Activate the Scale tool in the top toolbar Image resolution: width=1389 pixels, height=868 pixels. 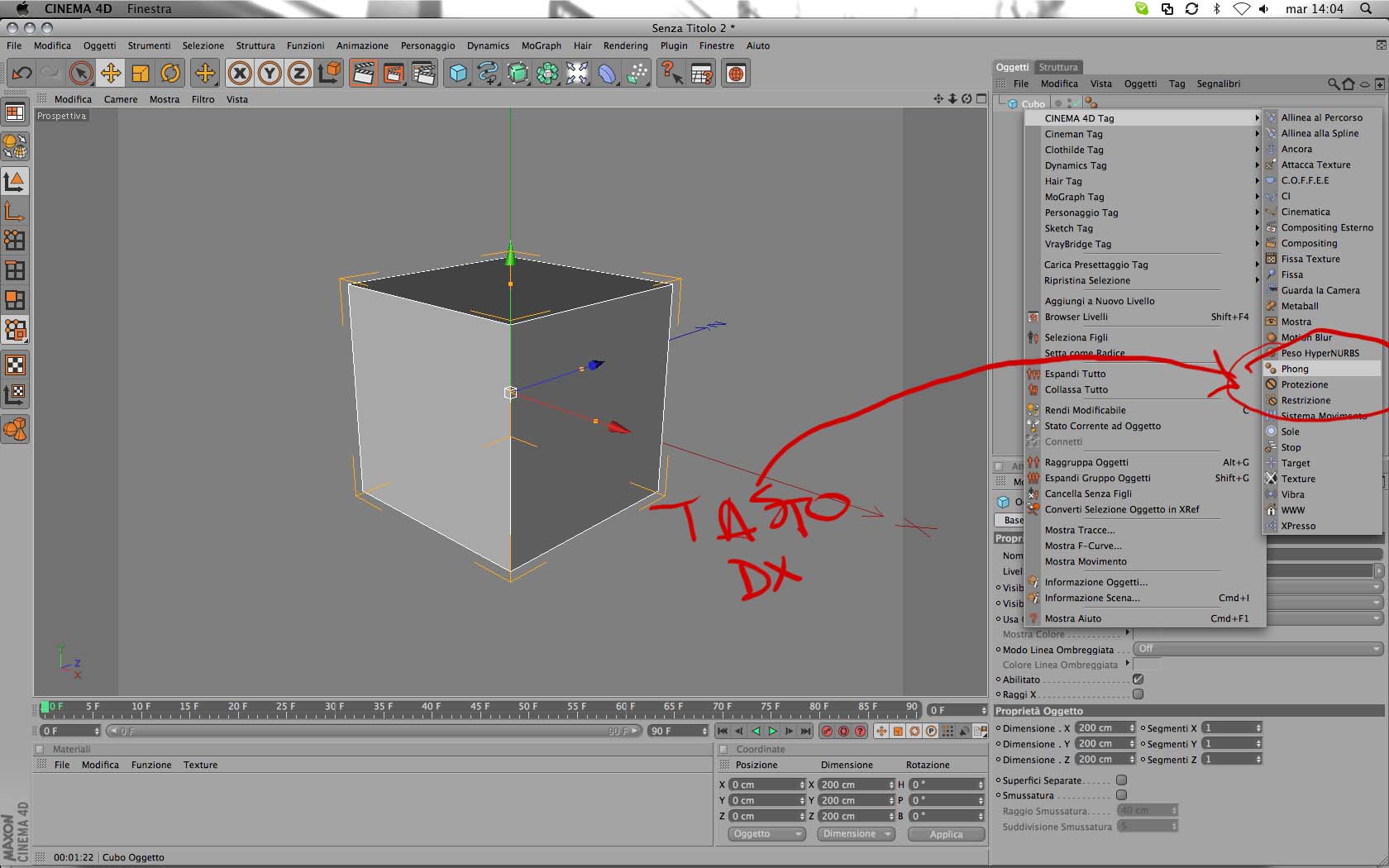tap(140, 74)
